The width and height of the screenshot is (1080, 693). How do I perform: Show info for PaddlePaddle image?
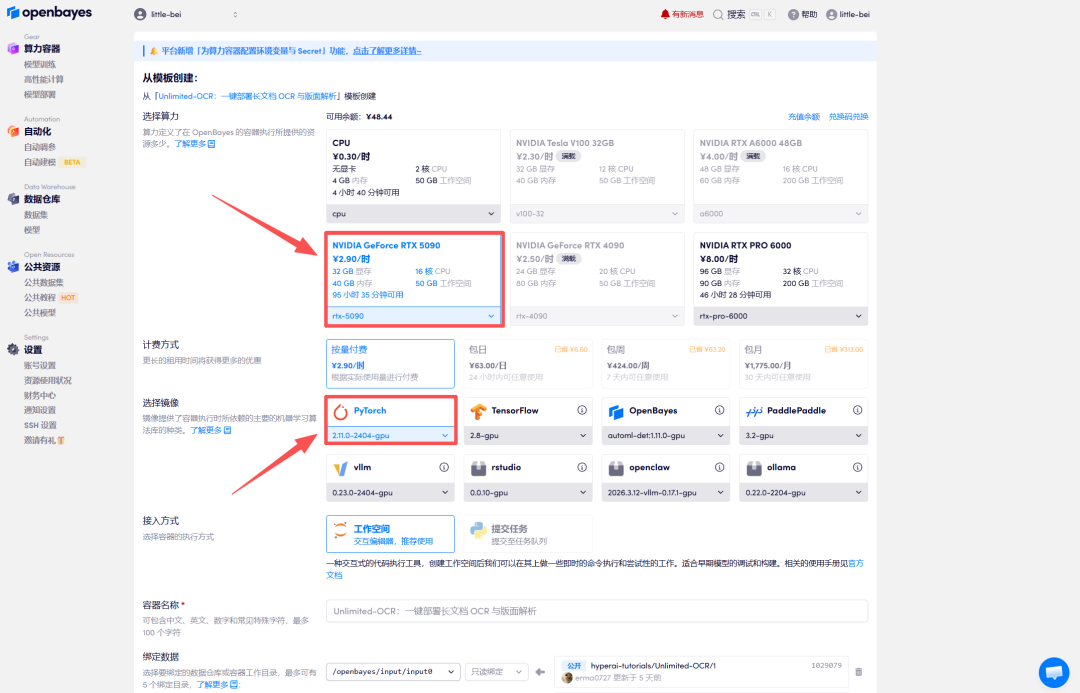(858, 411)
